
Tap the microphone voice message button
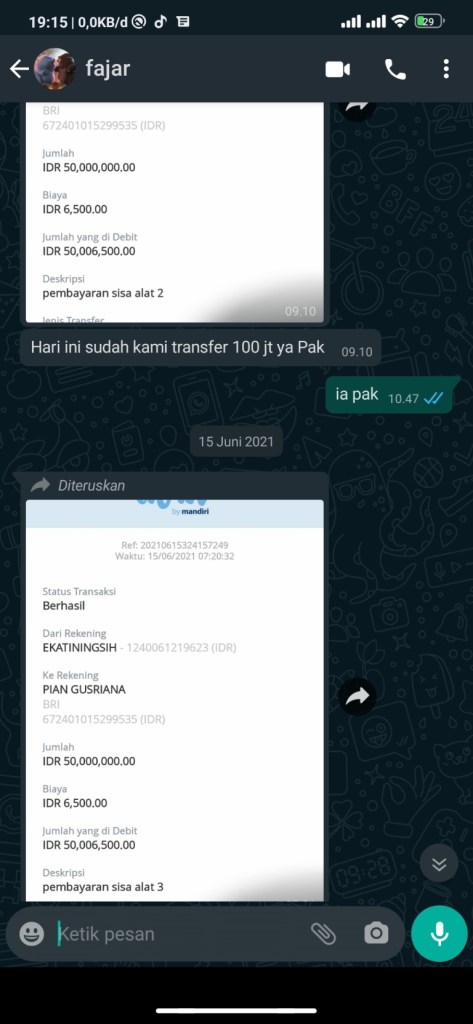439,933
